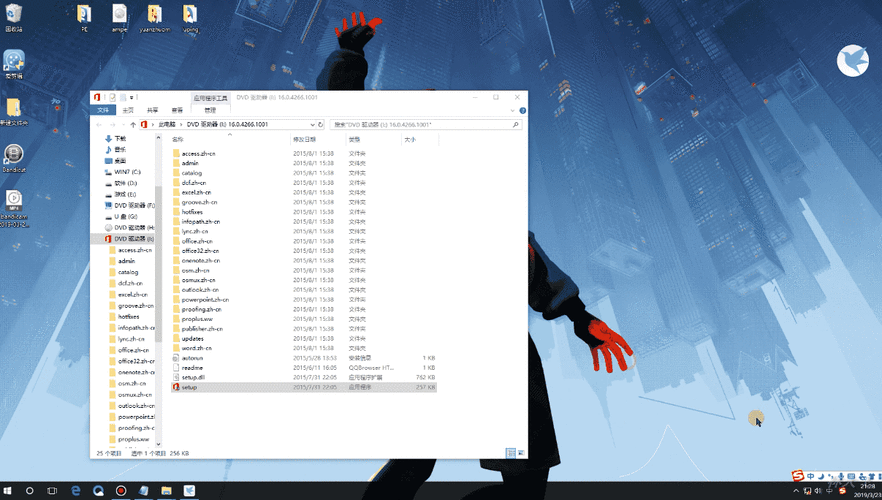Open the 管理 ribbon tab

click(210, 110)
